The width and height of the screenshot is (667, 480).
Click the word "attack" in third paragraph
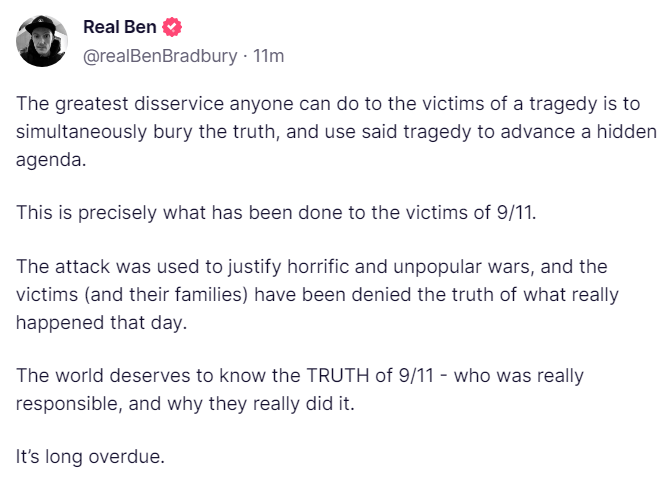[78, 268]
